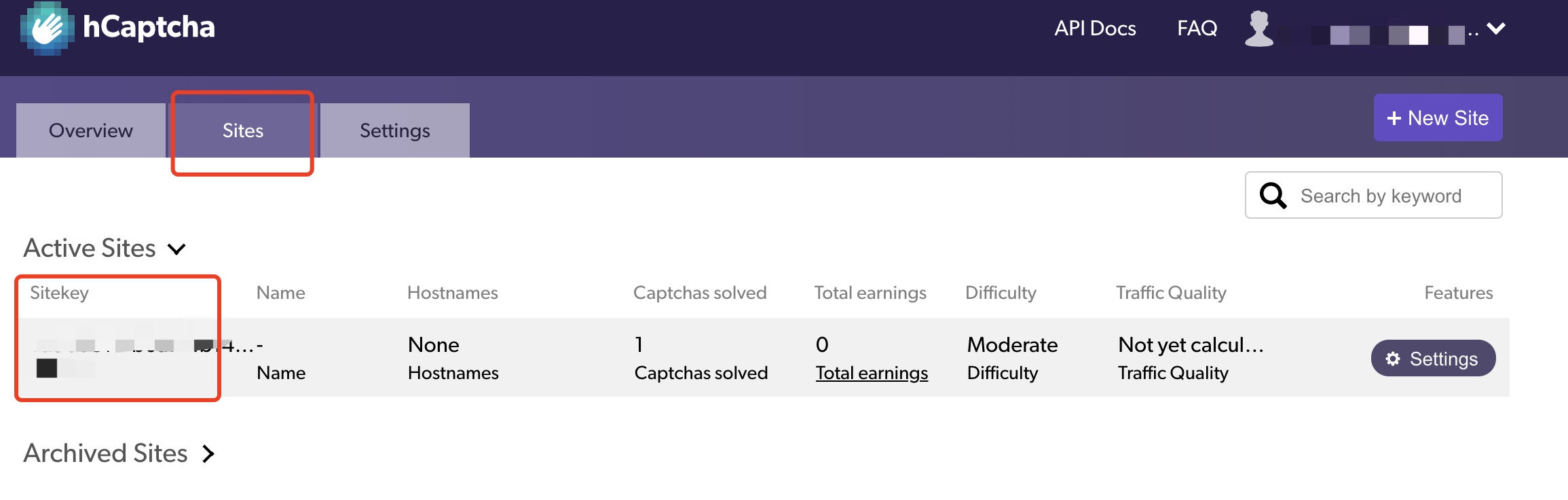Open the Settings tab
The image size is (1568, 500).
[x=395, y=130]
